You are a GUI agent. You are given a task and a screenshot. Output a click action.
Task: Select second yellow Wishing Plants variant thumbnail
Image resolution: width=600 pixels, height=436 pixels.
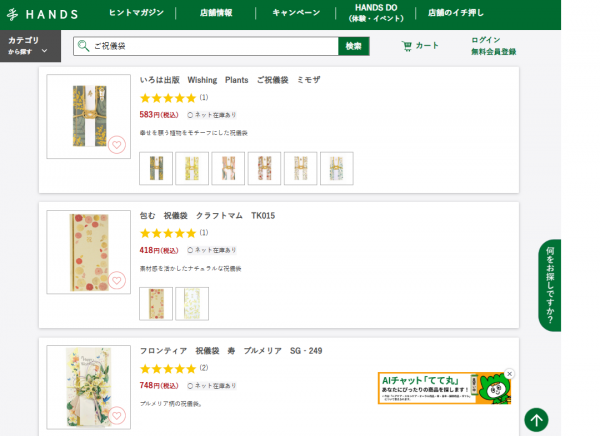tap(192, 168)
